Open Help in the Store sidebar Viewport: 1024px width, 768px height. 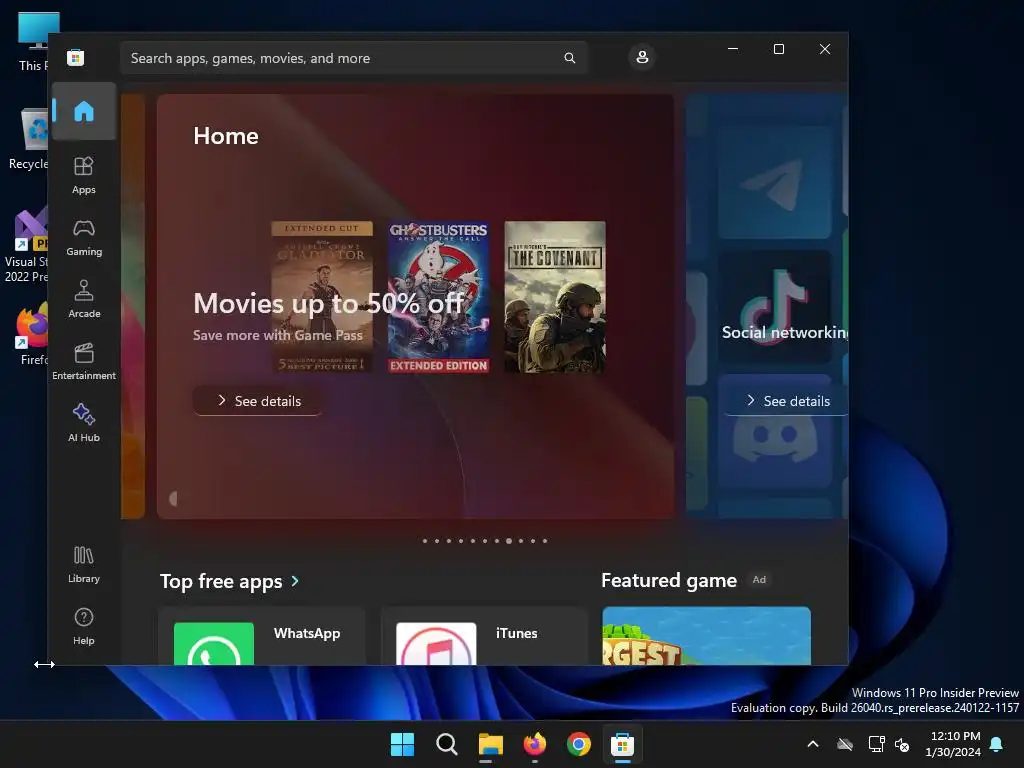[x=84, y=626]
